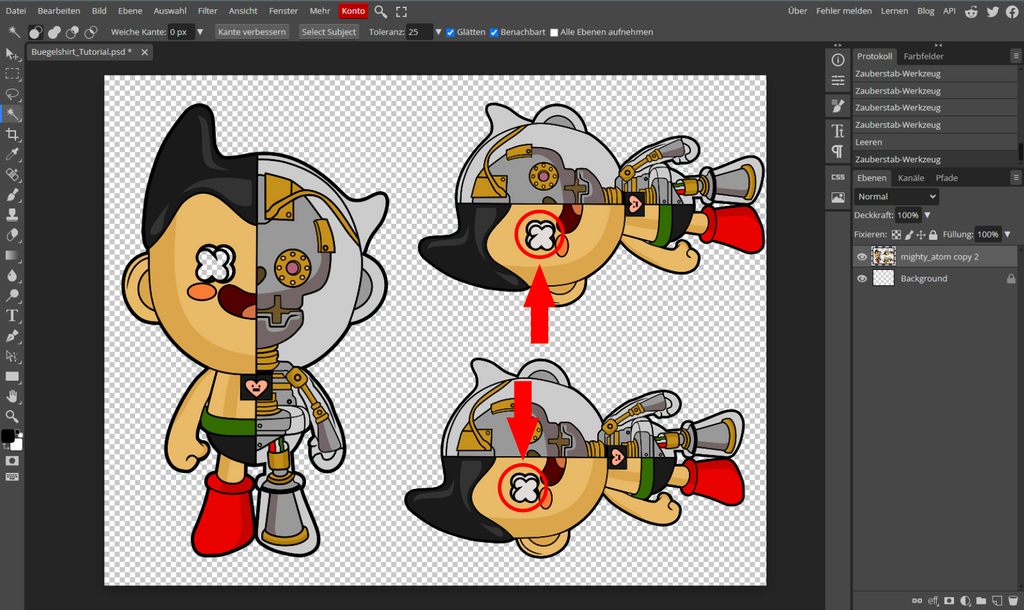Click the Toleranz value field

coord(419,32)
